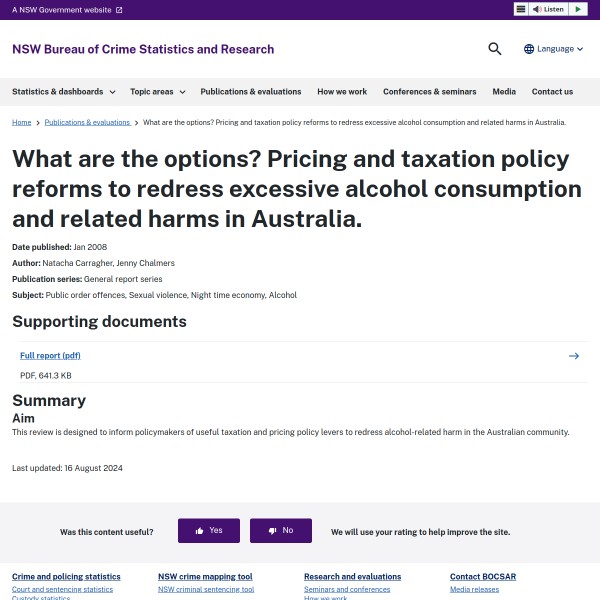This screenshot has width=600, height=600.
Task: Download the Full report (pdf) link
Action: [x=50, y=356]
